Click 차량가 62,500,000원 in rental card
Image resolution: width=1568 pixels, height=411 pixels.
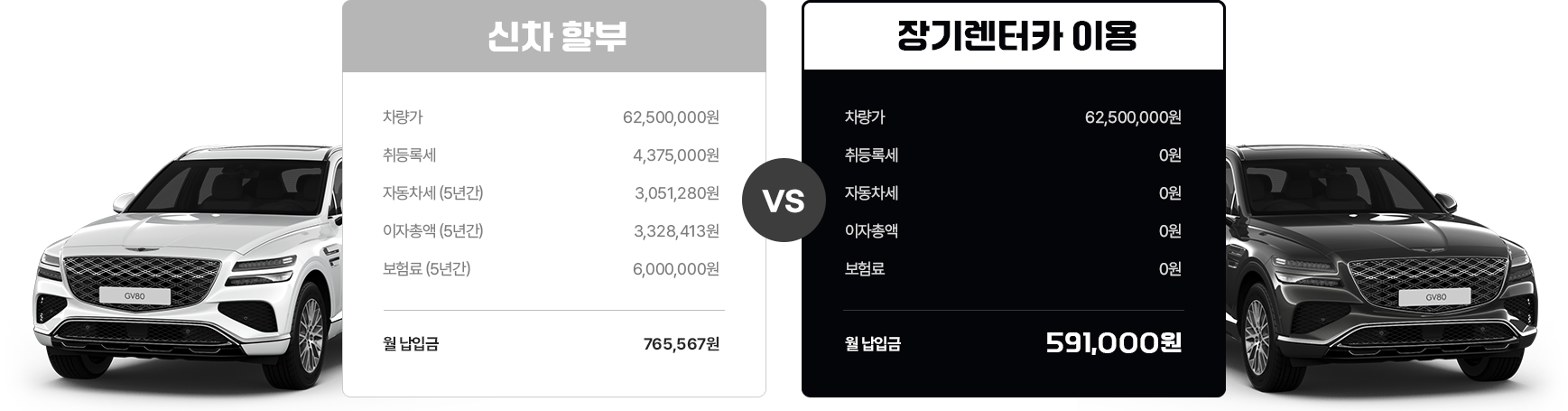click(1133, 117)
